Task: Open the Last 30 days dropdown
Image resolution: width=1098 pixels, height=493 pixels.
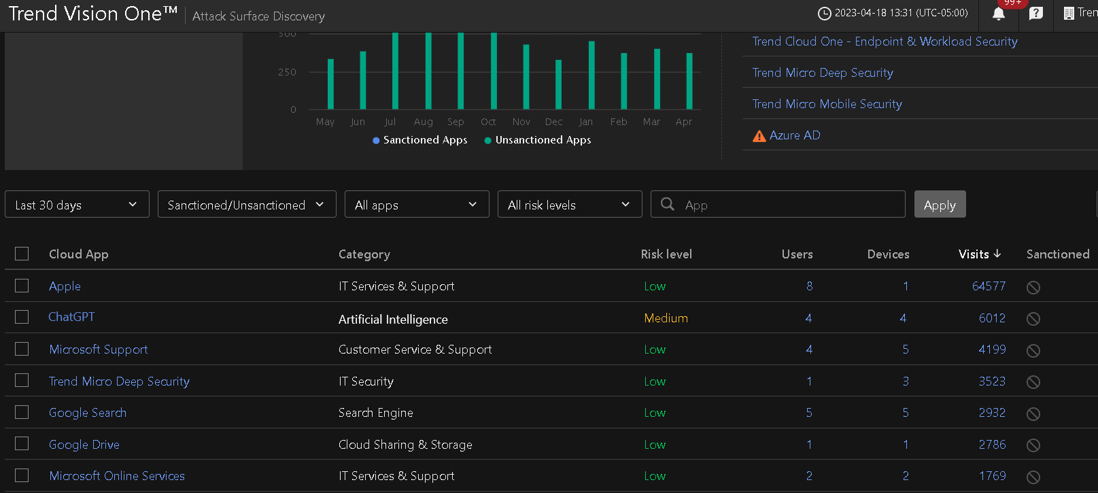Action: [77, 205]
